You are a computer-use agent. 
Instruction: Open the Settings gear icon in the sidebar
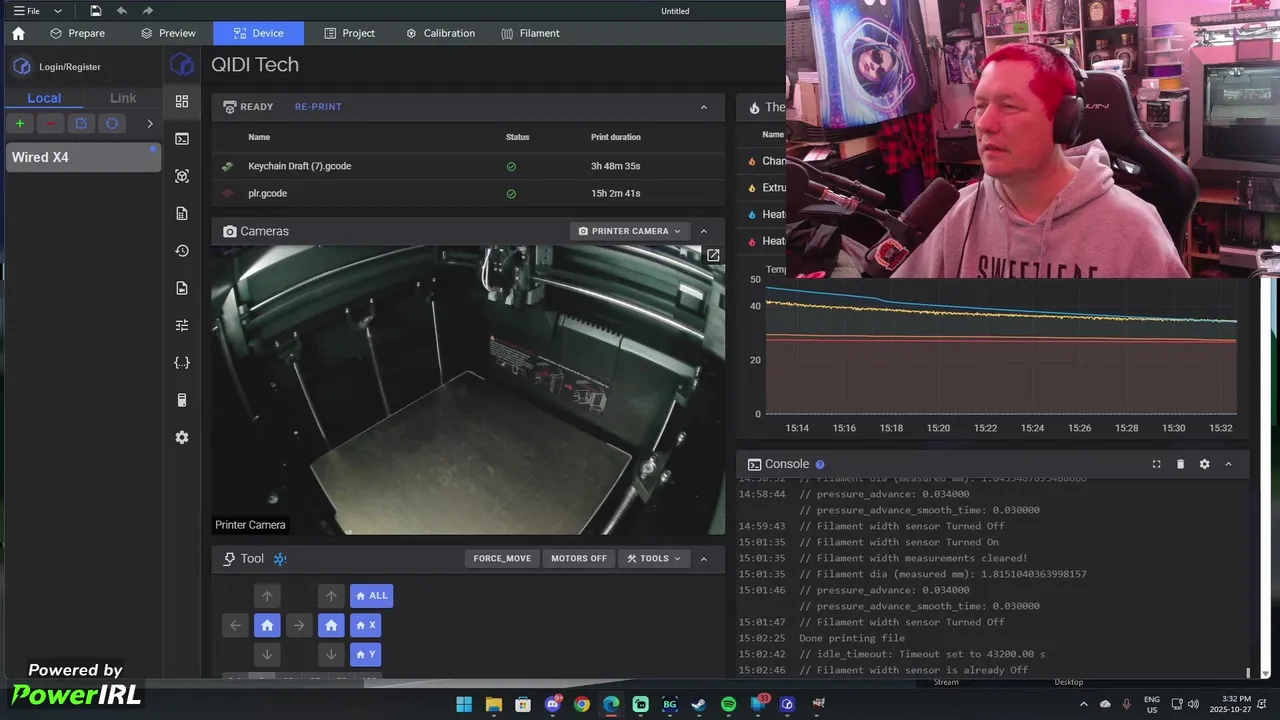click(x=182, y=437)
